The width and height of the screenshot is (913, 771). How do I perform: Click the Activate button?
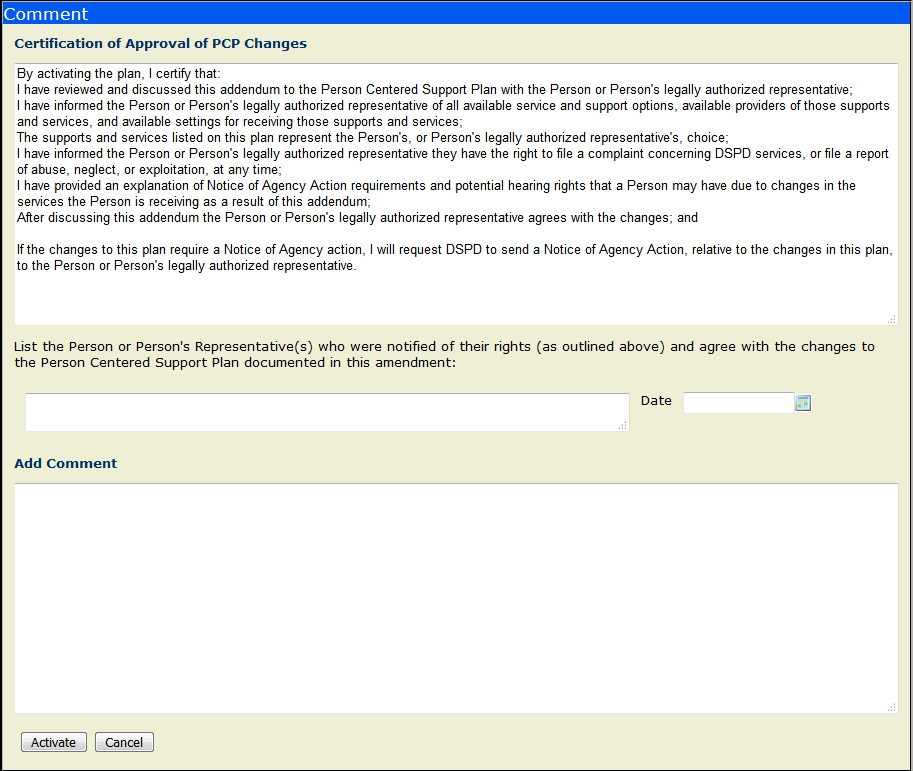pyautogui.click(x=53, y=742)
